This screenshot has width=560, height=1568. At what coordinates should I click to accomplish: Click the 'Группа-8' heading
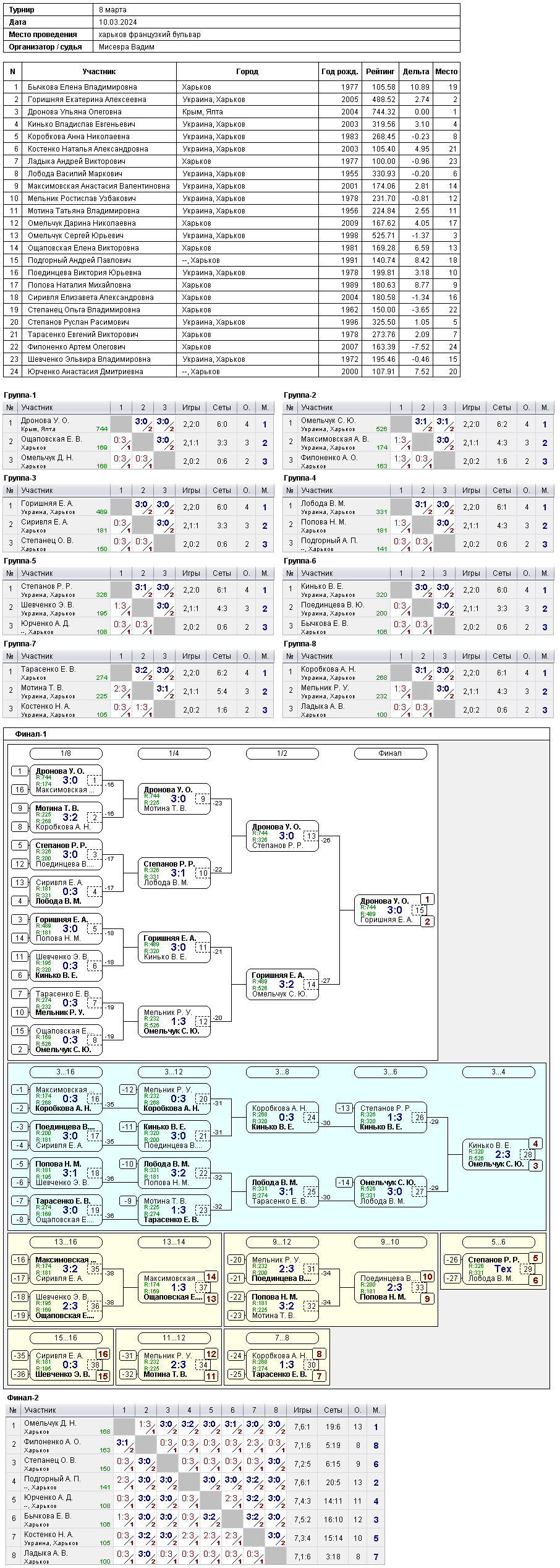[x=300, y=644]
